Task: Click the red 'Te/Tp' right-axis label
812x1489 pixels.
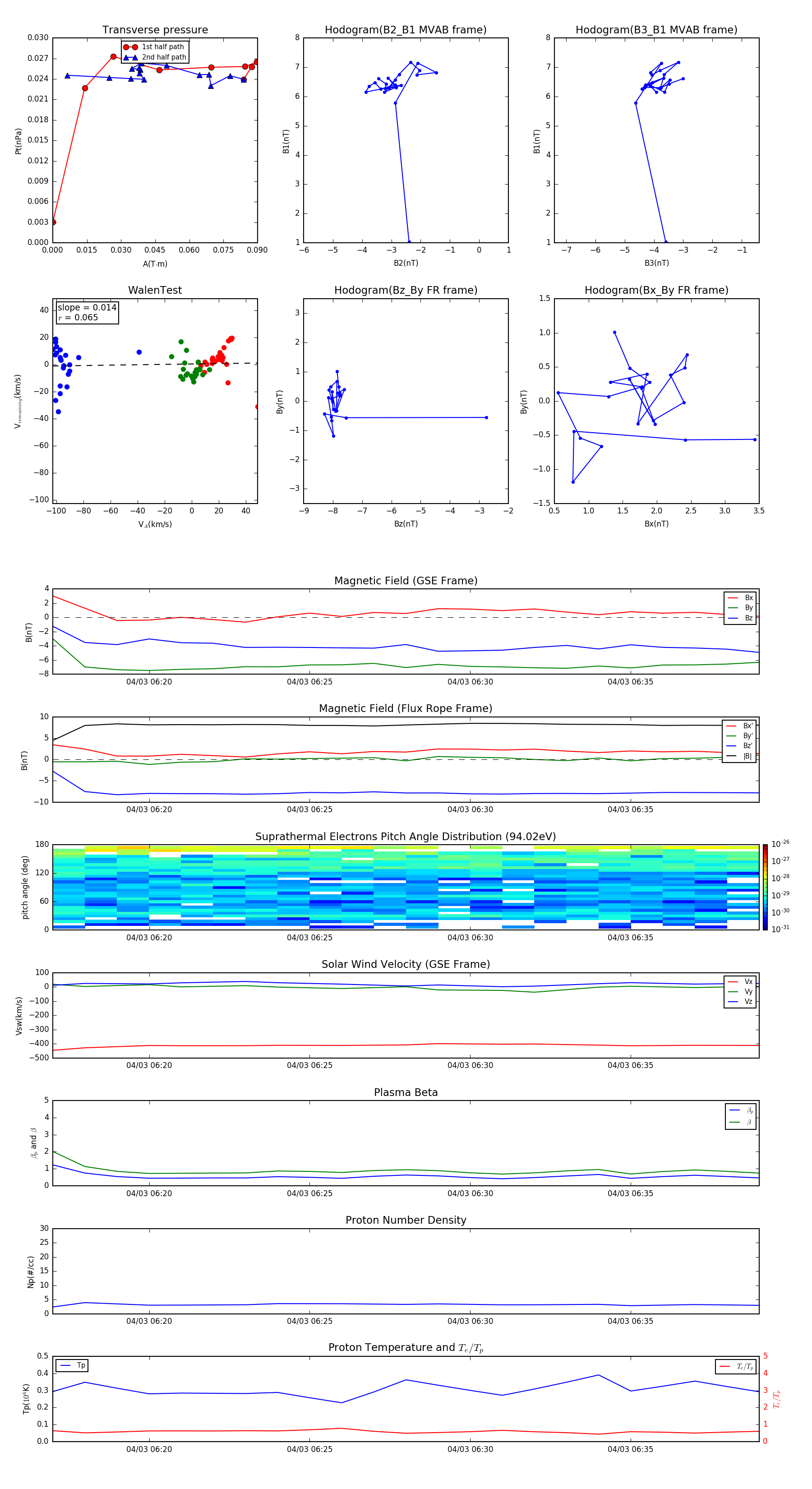Action: coord(776,1399)
